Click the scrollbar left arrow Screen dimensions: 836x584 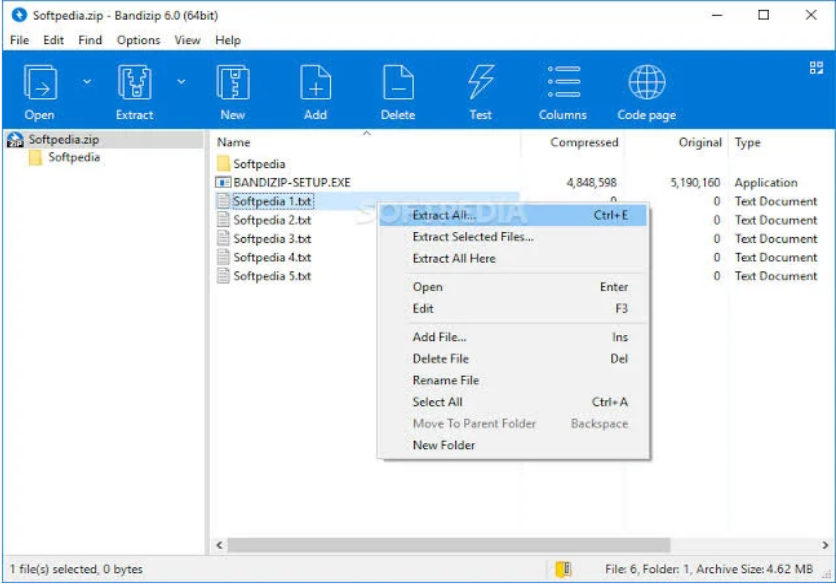[219, 545]
